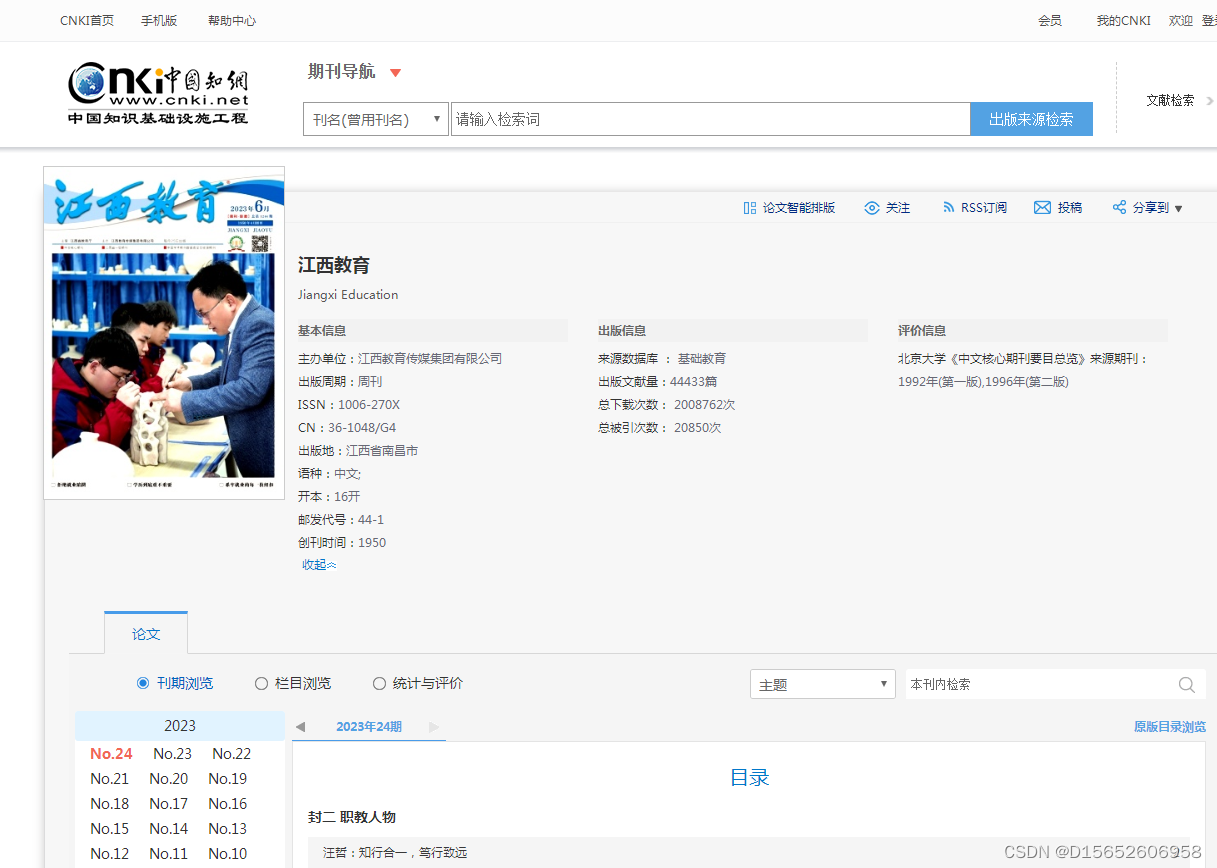Go to next issue arrow

pyautogui.click(x=434, y=727)
